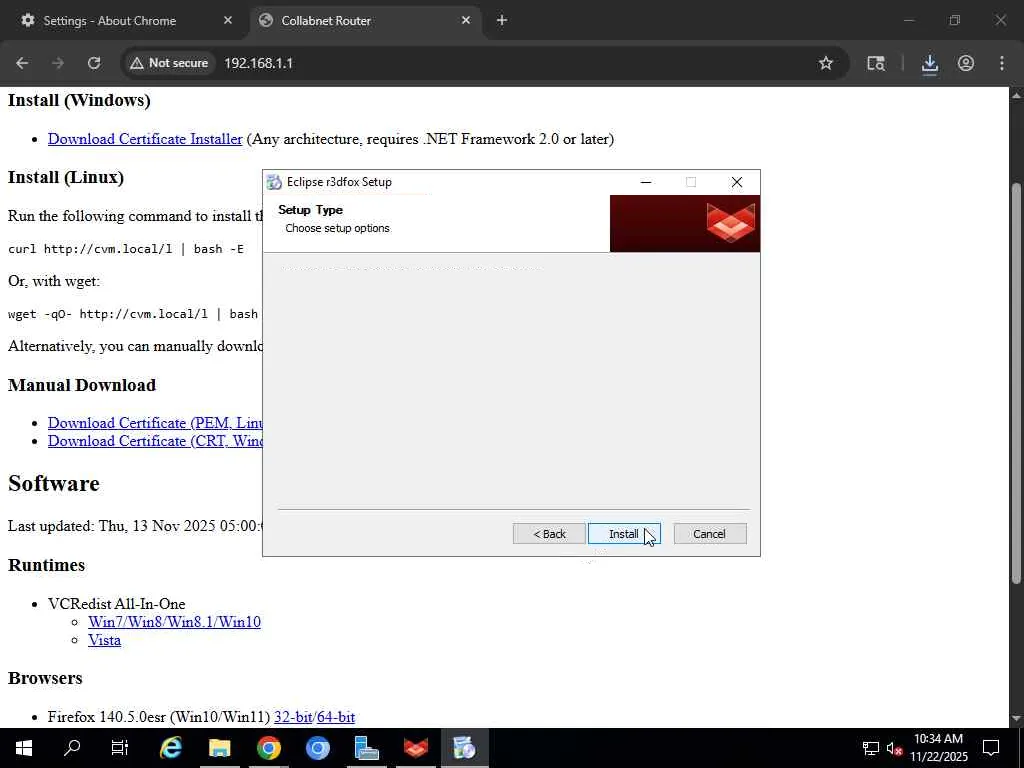This screenshot has height=768, width=1024.
Task: Click the VCRedist All-In-One list item
Action: click(x=116, y=603)
